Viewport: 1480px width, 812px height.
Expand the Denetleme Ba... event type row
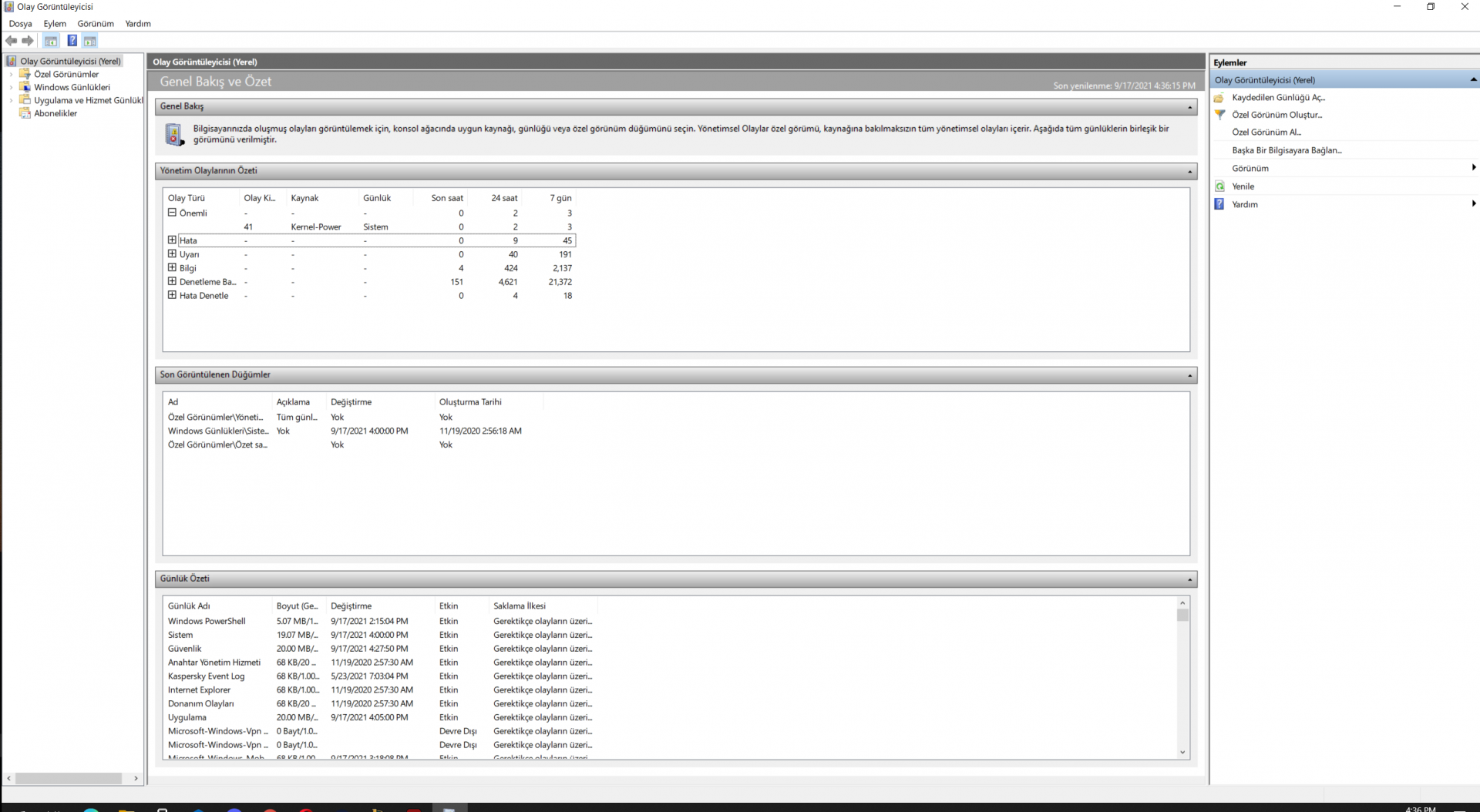172,281
